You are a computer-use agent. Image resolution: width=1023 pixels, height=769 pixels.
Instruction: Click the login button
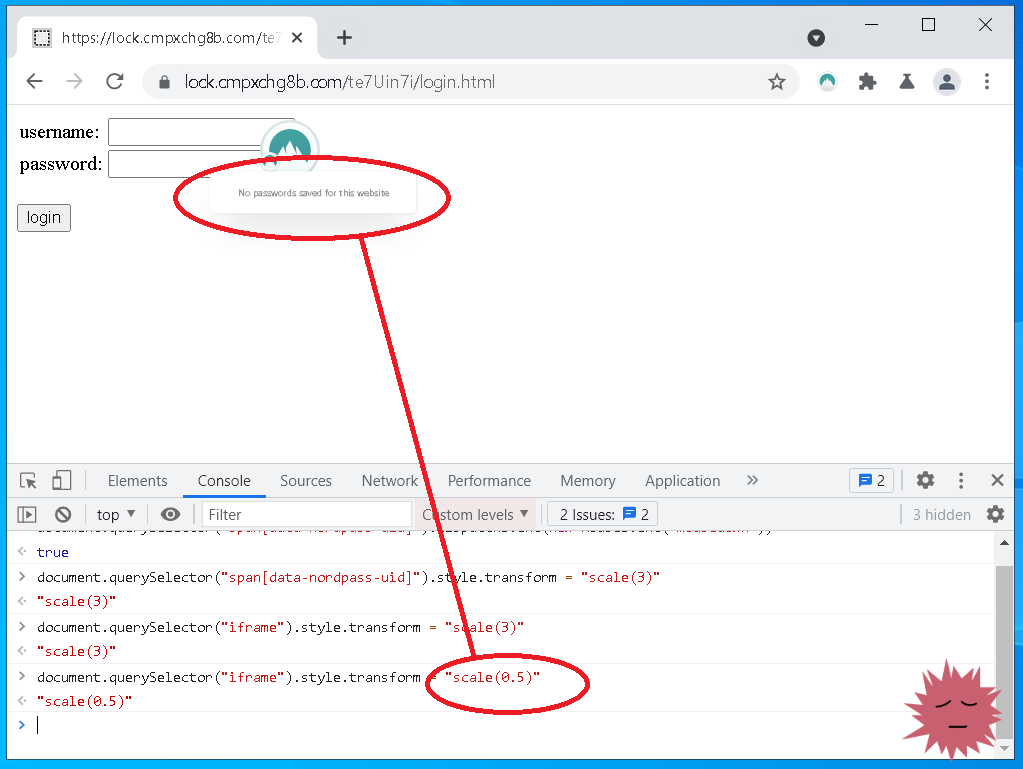pyautogui.click(x=44, y=218)
